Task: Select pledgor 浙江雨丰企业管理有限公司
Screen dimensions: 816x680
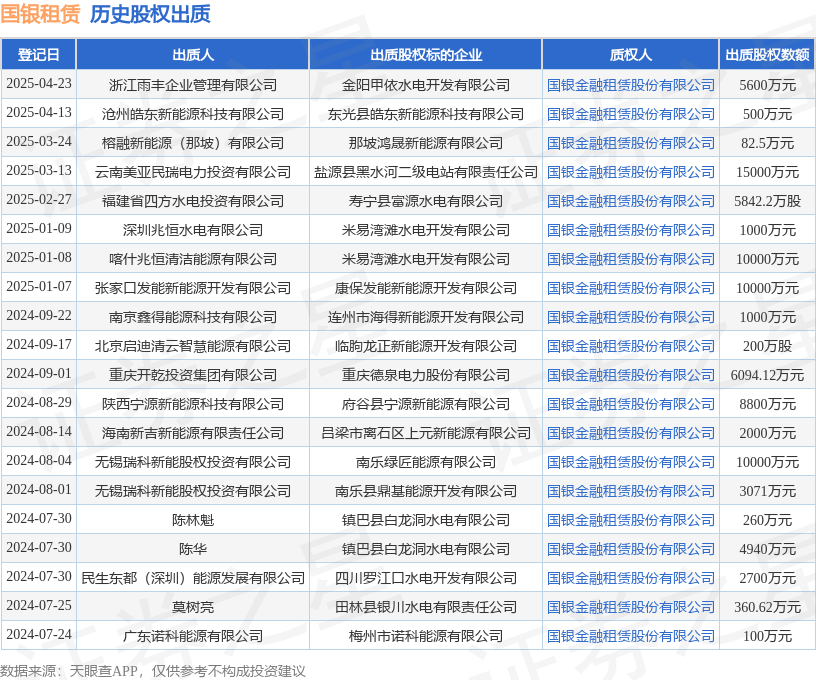Action: click(193, 85)
